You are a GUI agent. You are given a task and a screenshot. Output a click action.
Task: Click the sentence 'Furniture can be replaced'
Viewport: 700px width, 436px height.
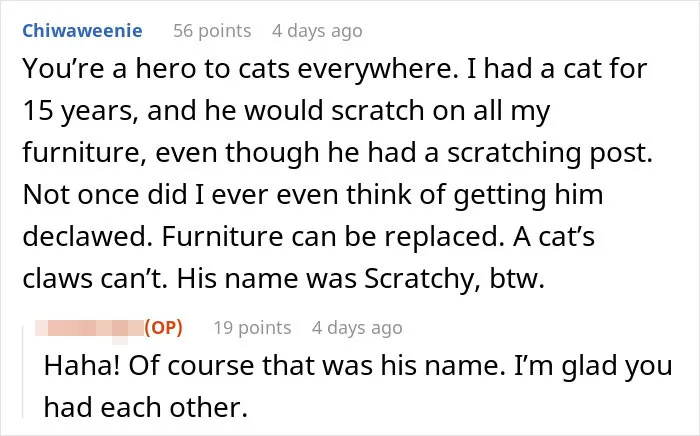click(332, 237)
